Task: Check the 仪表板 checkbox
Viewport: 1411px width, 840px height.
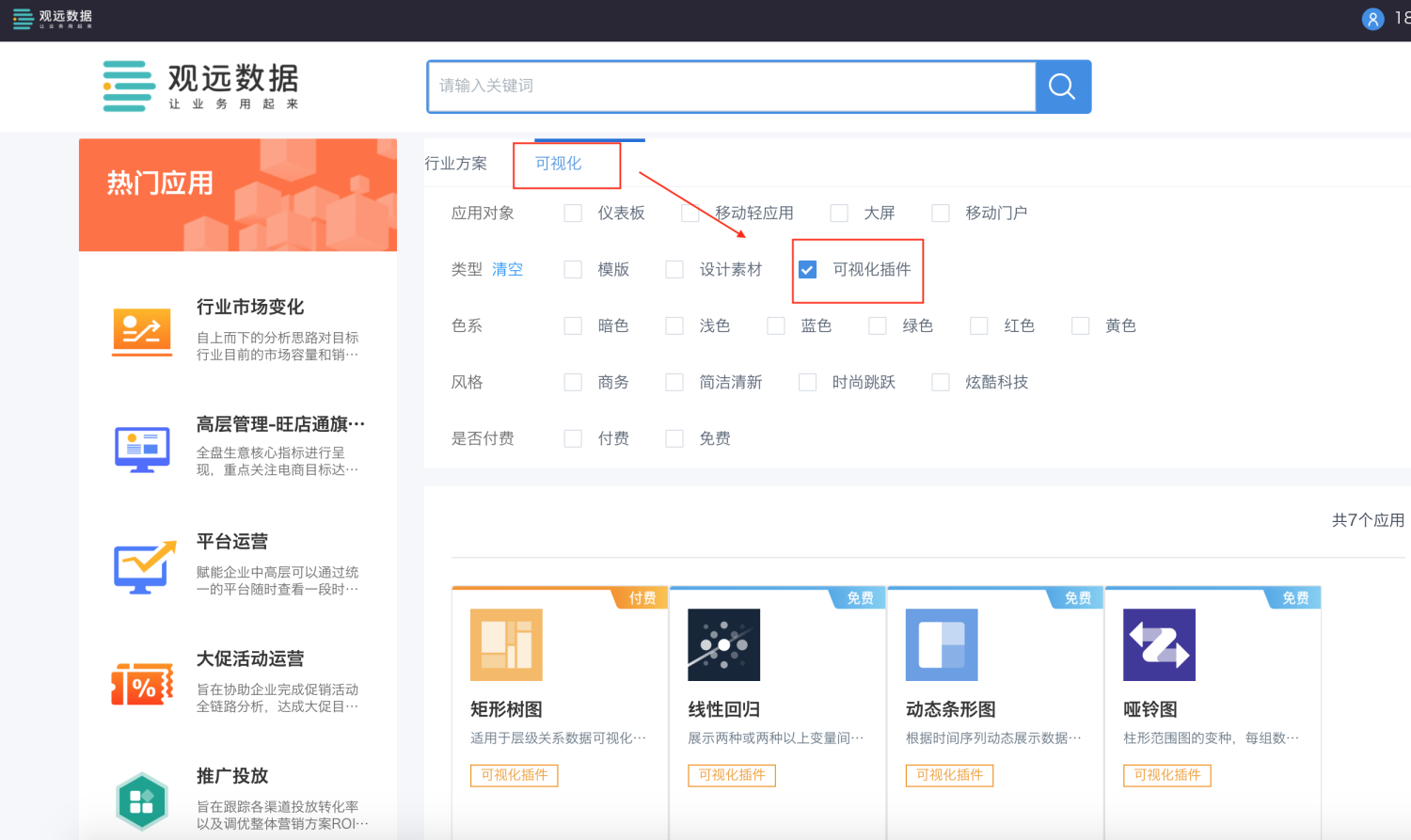Action: tap(573, 214)
